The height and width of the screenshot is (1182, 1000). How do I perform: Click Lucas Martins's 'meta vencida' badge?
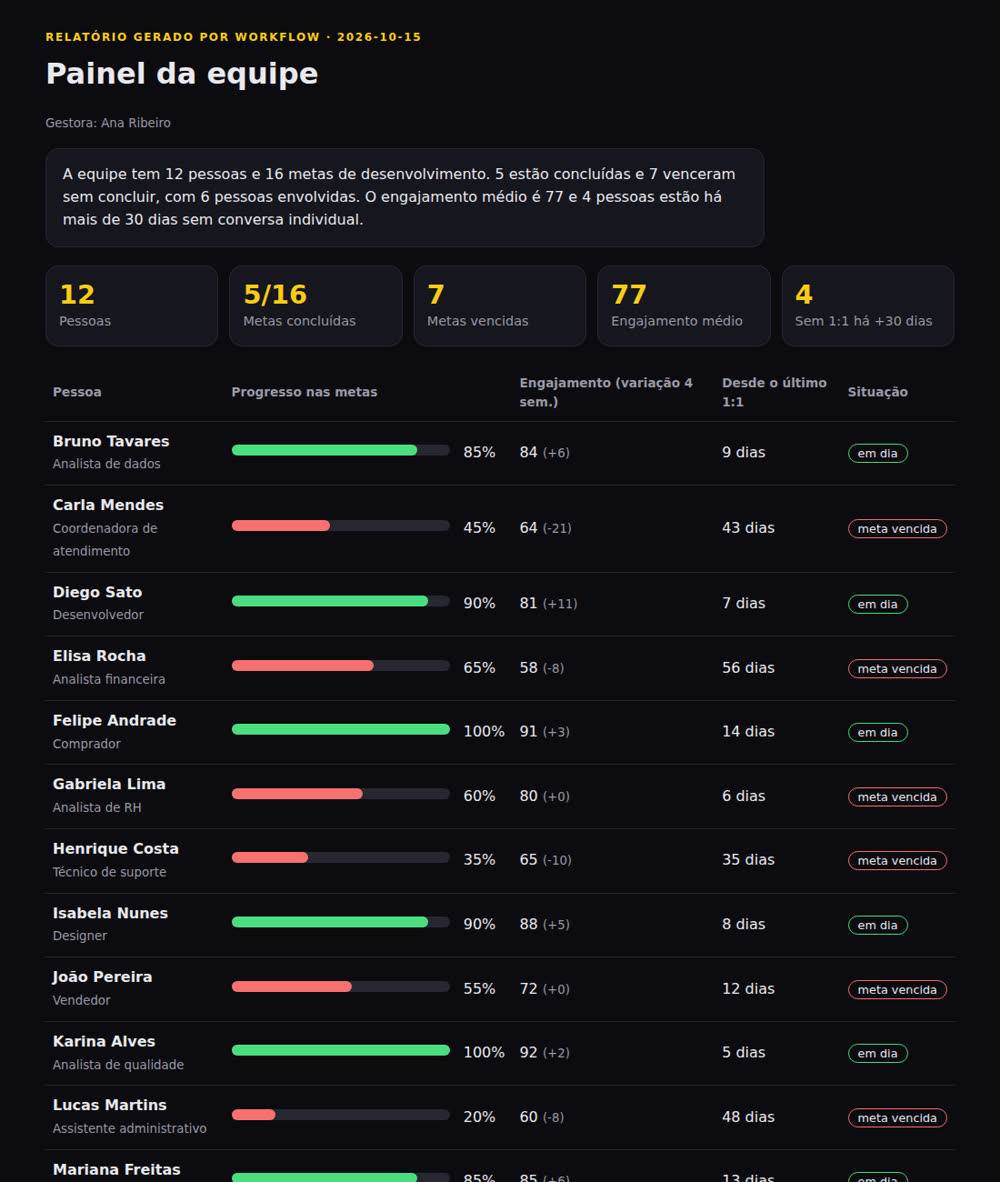pos(898,1118)
